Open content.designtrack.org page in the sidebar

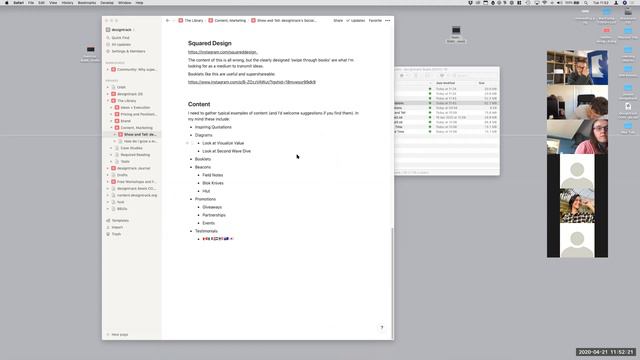(x=137, y=196)
